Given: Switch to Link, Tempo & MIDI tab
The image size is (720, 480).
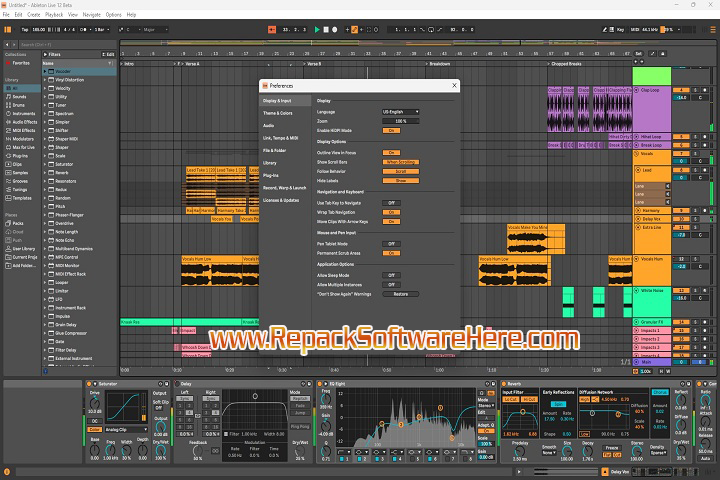Looking at the screenshot, I should (x=280, y=138).
